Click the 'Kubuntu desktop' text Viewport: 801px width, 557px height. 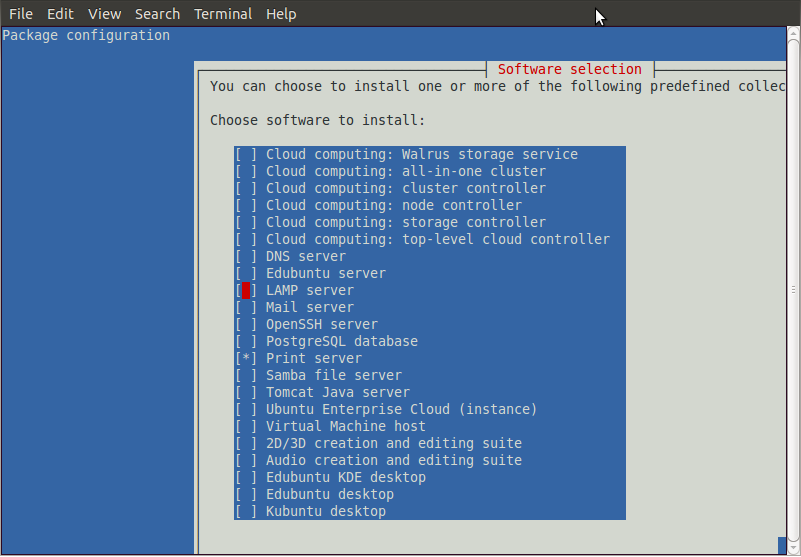(x=326, y=511)
